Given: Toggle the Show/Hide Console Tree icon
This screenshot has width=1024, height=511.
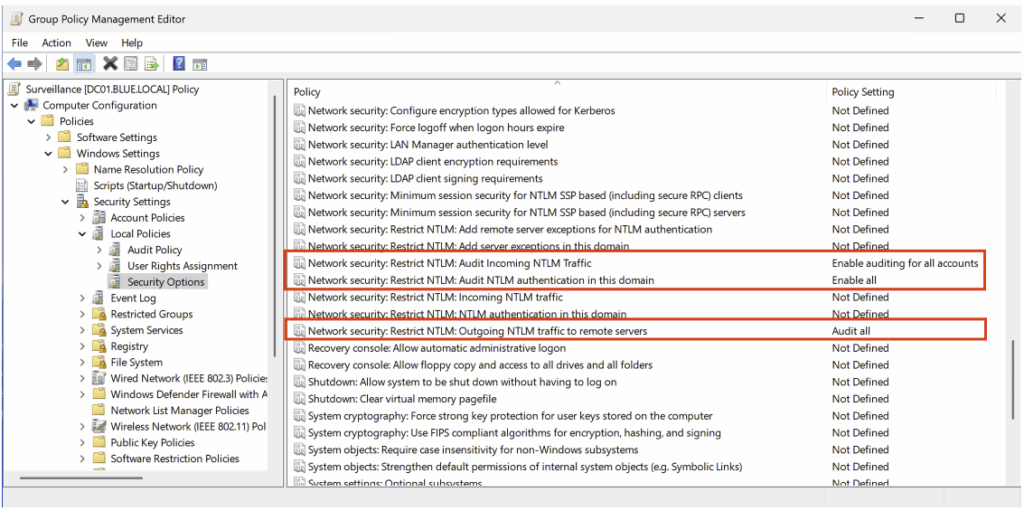Looking at the screenshot, I should tap(85, 64).
